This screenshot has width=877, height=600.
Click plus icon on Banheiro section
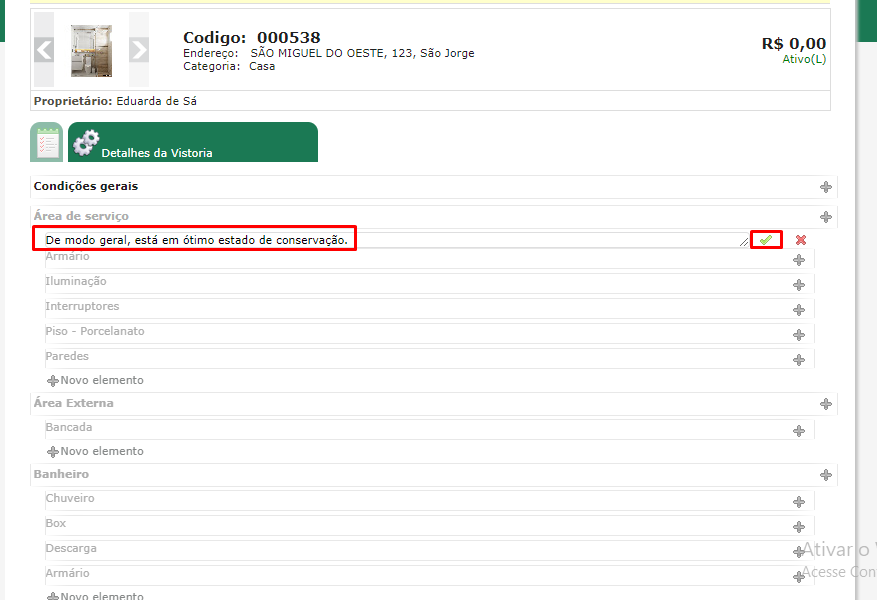point(826,475)
